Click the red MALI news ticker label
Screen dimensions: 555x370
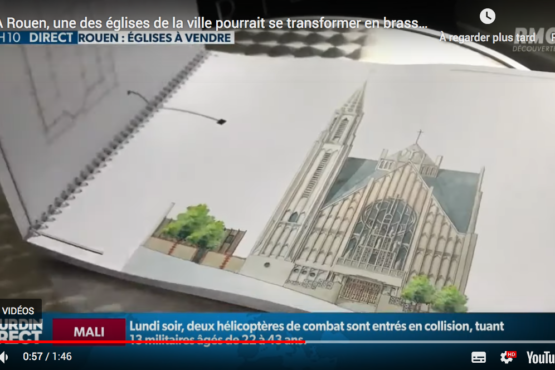tap(89, 332)
